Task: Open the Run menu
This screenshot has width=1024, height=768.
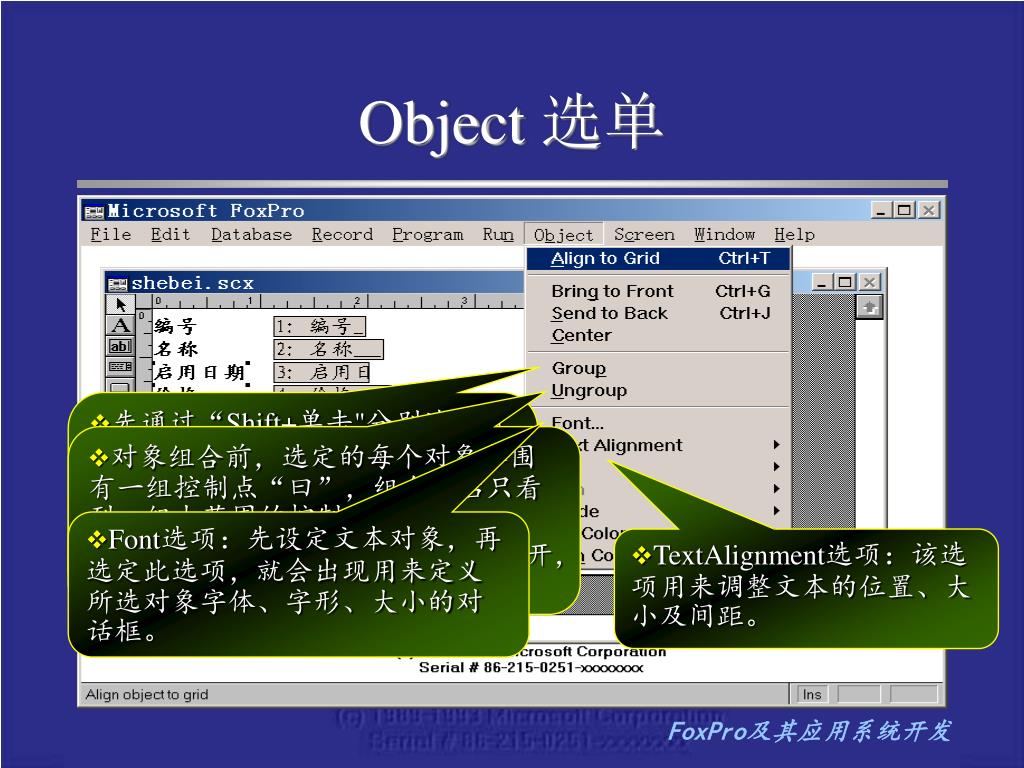Action: click(x=498, y=234)
